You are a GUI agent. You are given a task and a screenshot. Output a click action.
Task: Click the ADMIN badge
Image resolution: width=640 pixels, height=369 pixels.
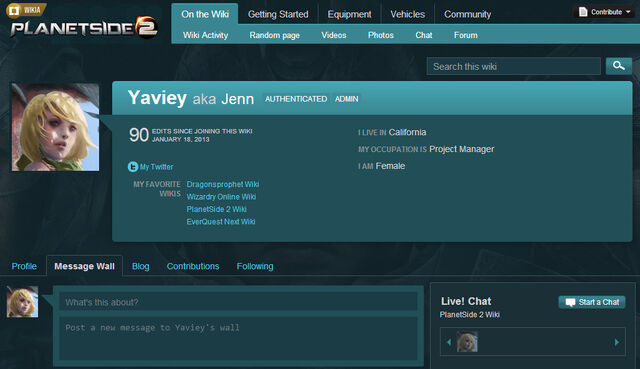[x=347, y=99]
